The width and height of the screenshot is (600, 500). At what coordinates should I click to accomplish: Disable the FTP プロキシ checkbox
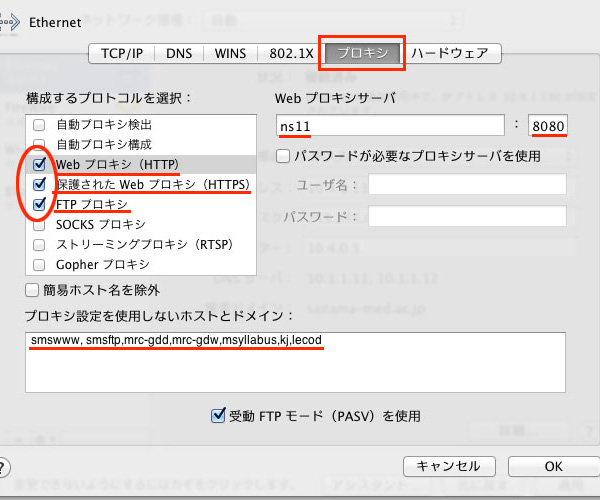click(x=40, y=204)
